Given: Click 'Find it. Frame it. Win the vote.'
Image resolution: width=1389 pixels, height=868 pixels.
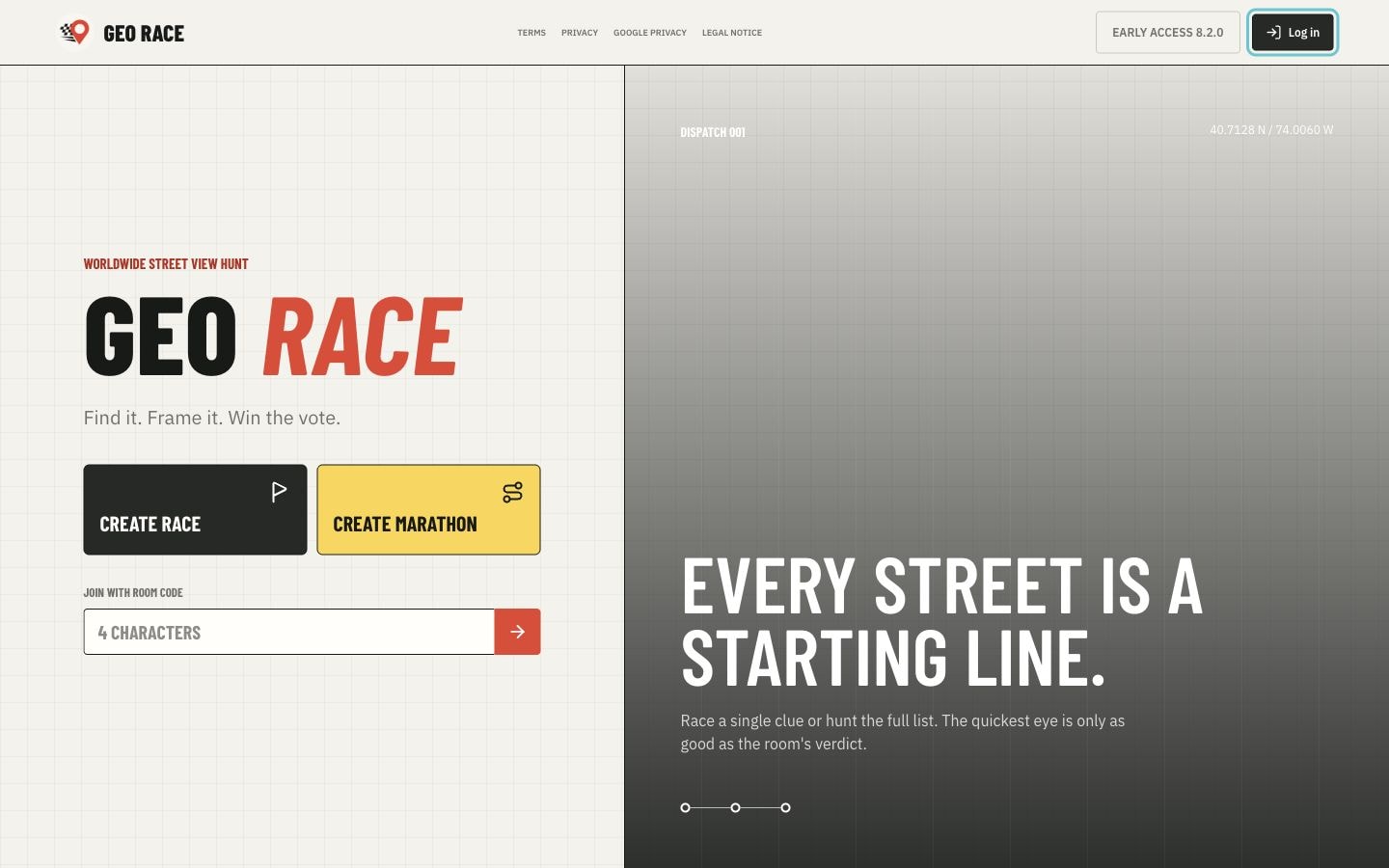Looking at the screenshot, I should tap(212, 418).
